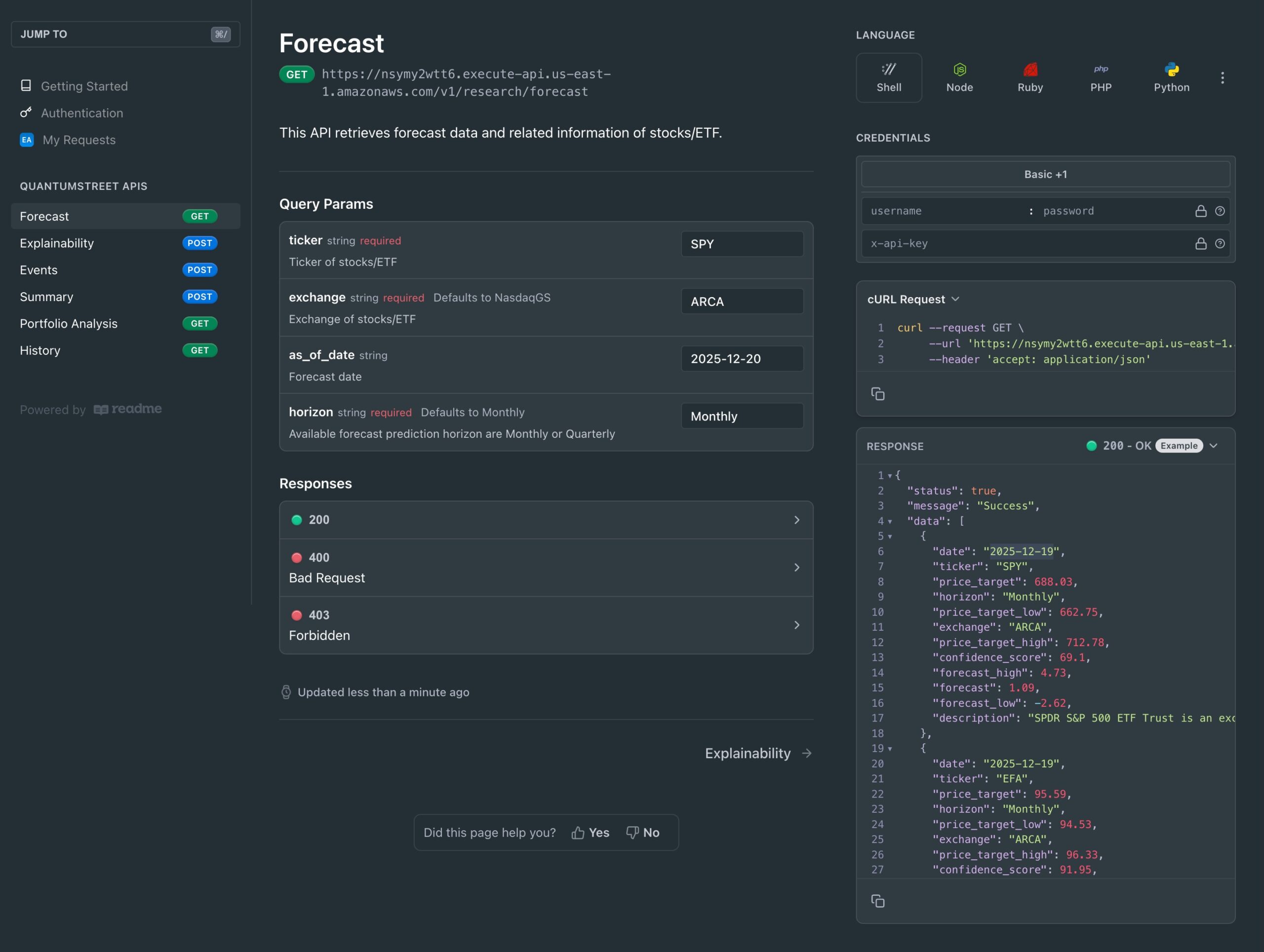Switch to the Python language icon
Viewport: 1264px width, 952px height.
[x=1171, y=77]
